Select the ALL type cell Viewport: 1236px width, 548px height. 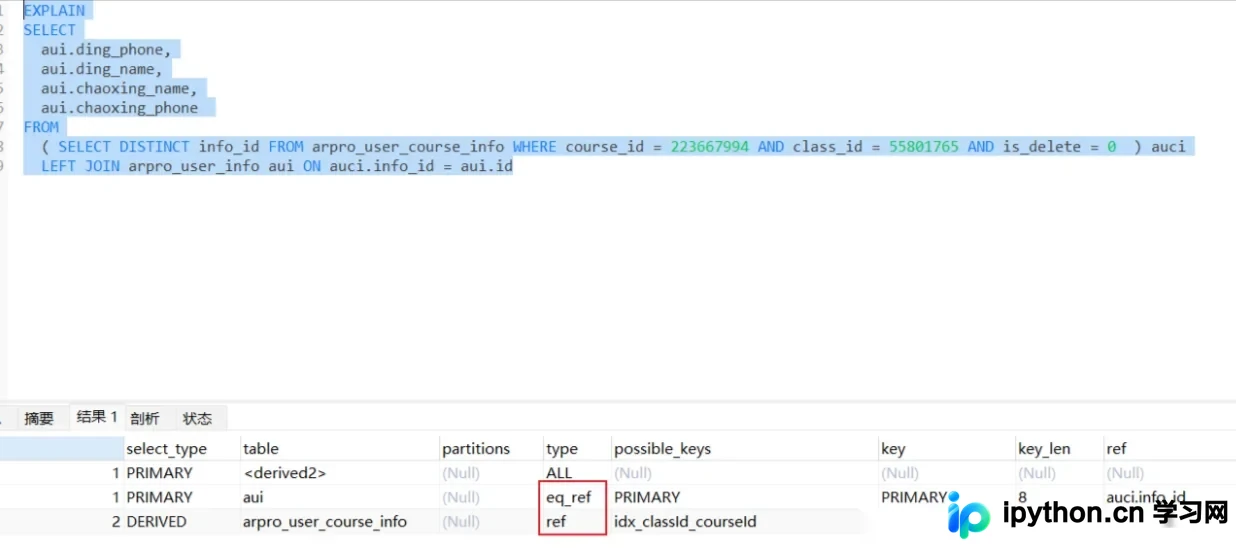pyautogui.click(x=560, y=473)
